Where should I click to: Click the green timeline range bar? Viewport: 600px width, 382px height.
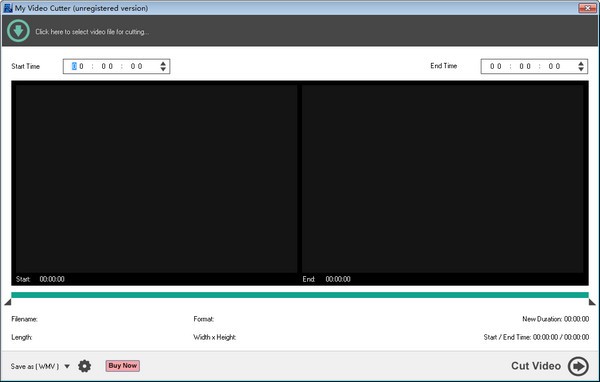click(x=300, y=295)
